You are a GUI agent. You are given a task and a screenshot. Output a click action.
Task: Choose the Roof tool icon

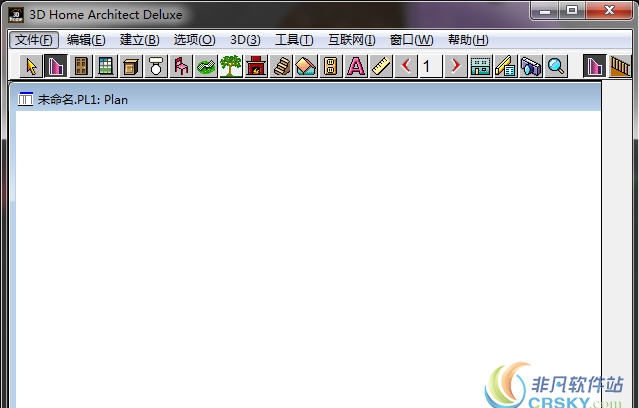pyautogui.click(x=306, y=66)
